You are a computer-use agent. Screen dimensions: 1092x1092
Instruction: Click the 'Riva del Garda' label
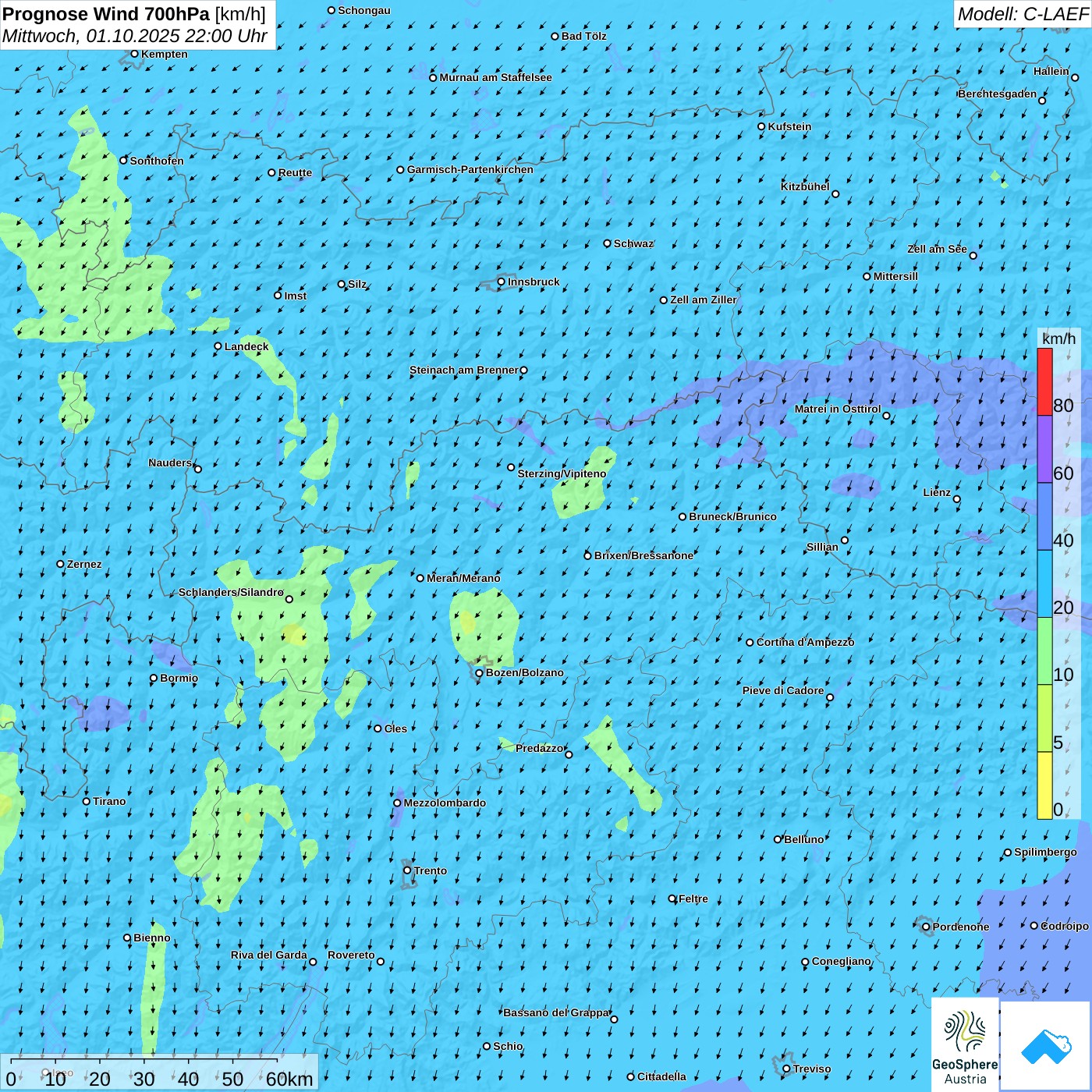(x=269, y=955)
